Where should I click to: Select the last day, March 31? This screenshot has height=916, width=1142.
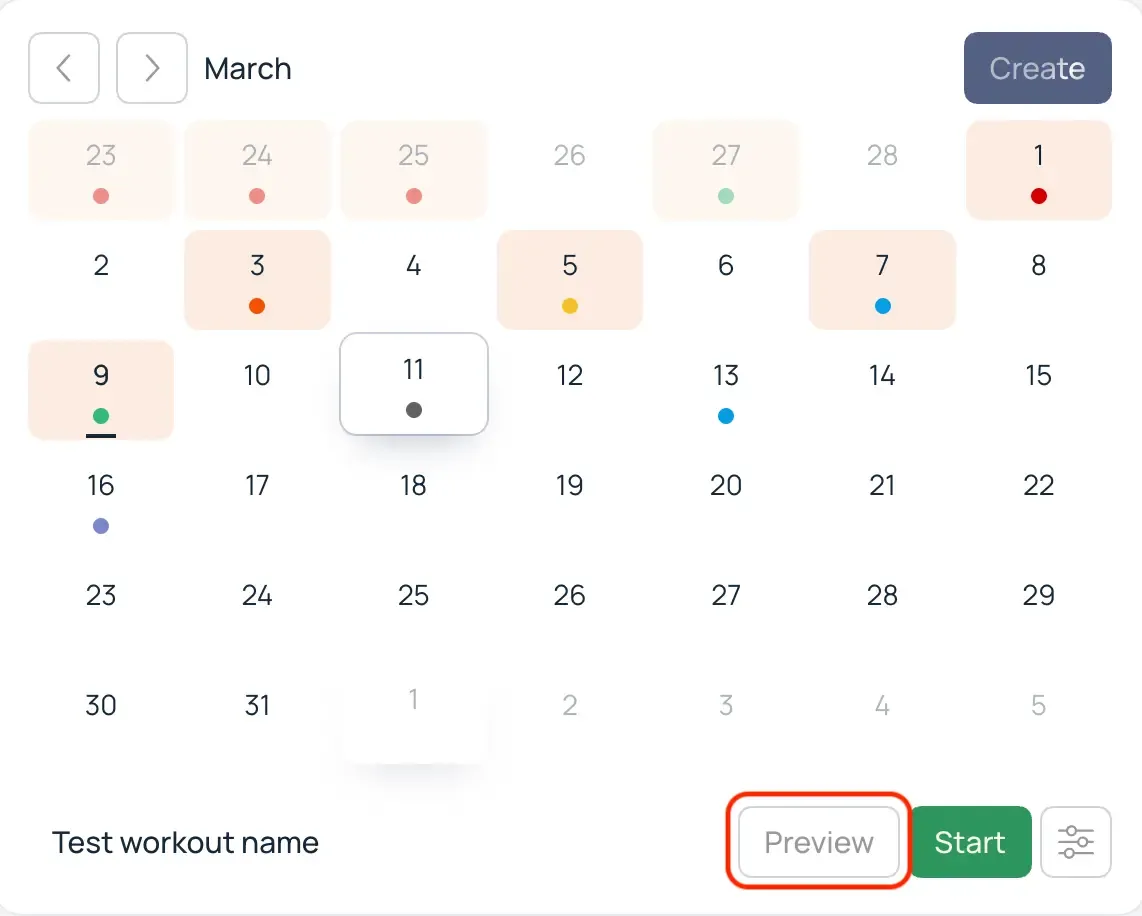[x=257, y=705]
